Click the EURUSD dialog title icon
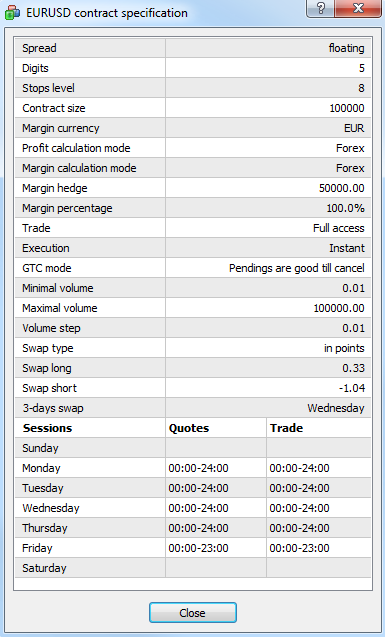 (x=12, y=13)
